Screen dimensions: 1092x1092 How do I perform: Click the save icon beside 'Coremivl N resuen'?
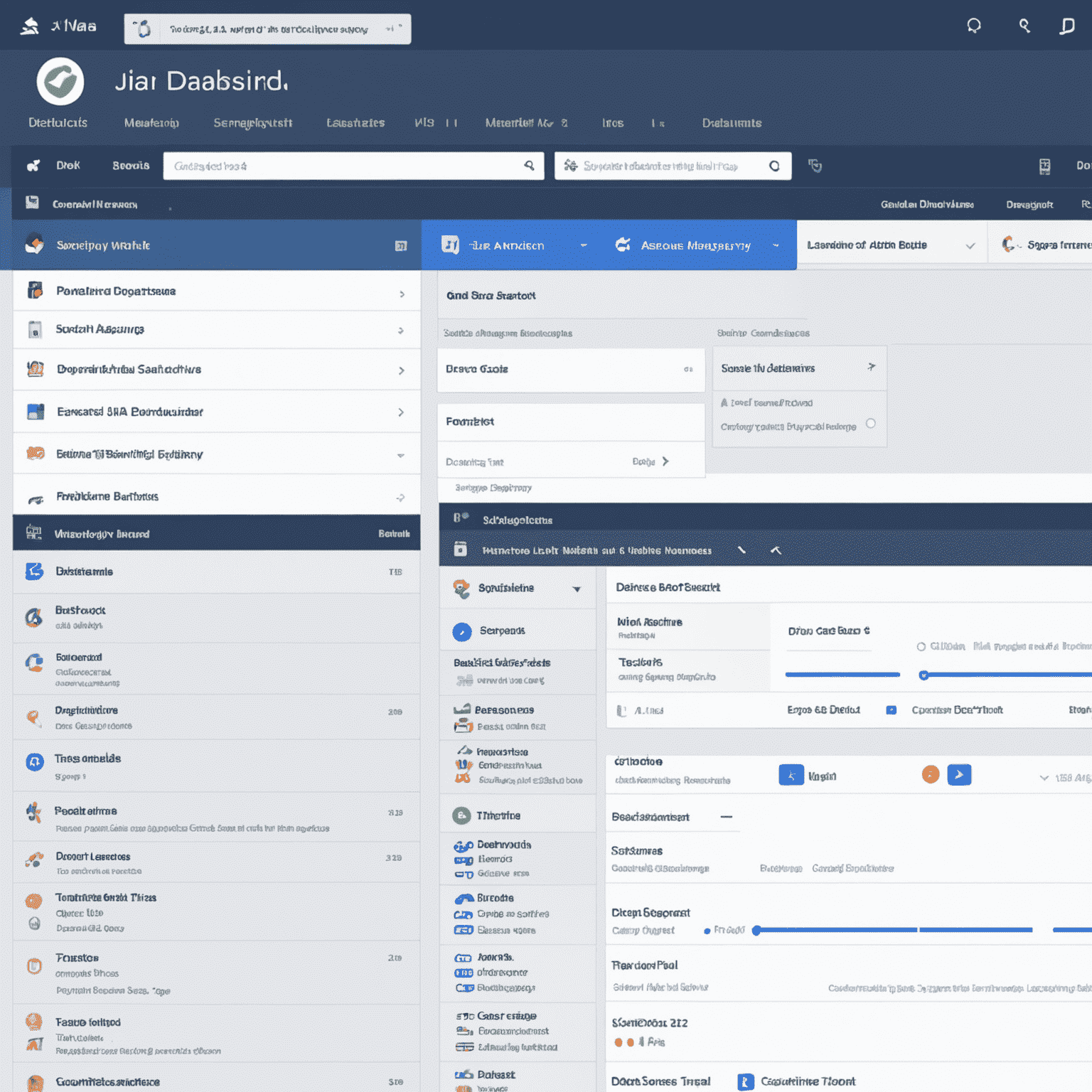click(x=32, y=203)
